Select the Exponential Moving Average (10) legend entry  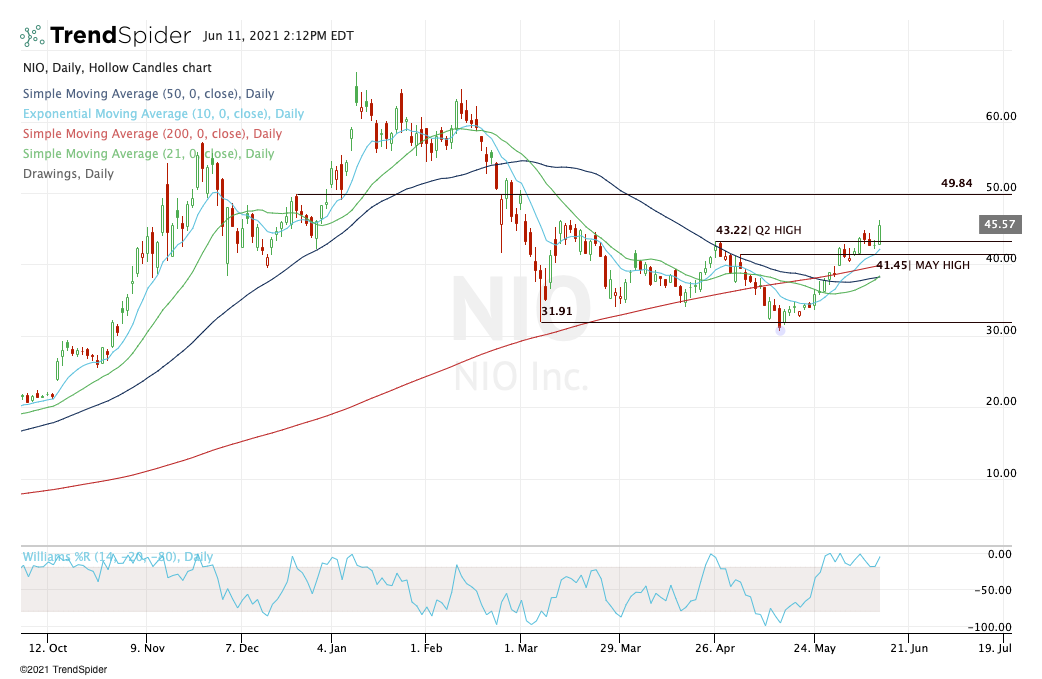[x=163, y=114]
